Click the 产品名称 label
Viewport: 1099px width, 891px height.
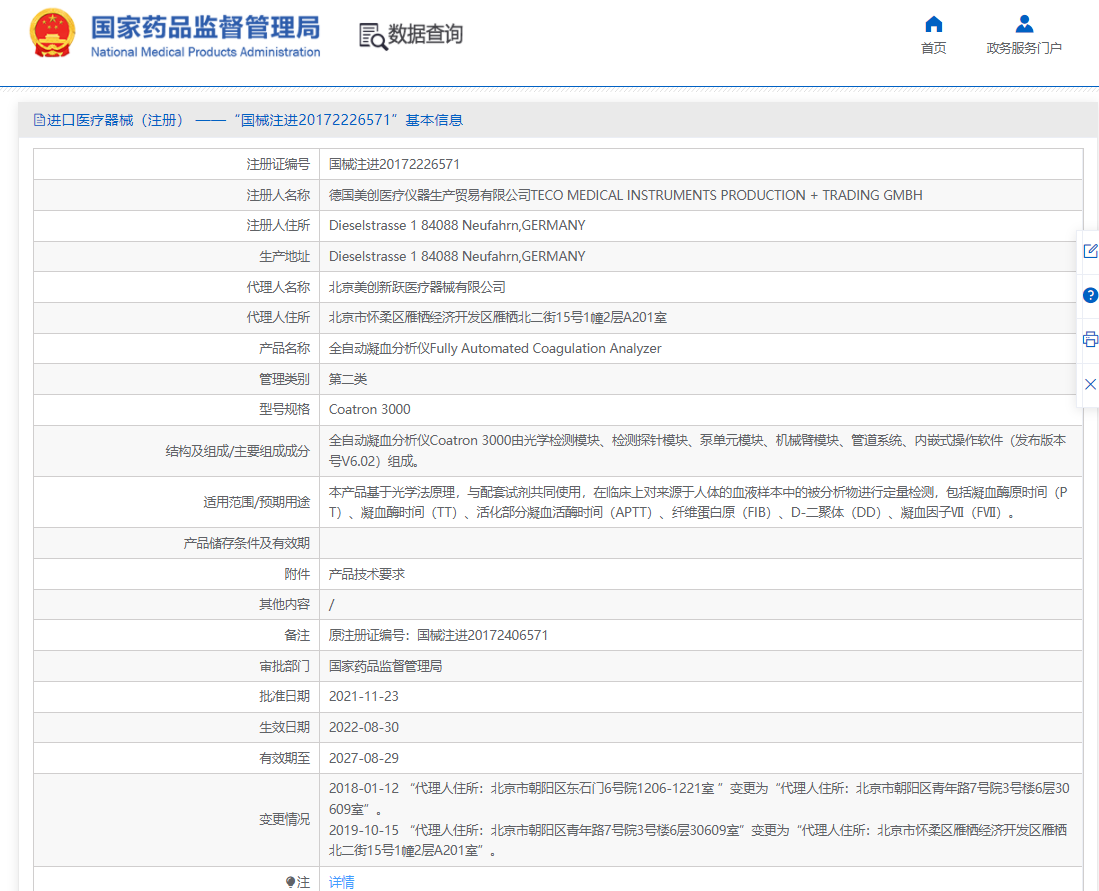284,348
